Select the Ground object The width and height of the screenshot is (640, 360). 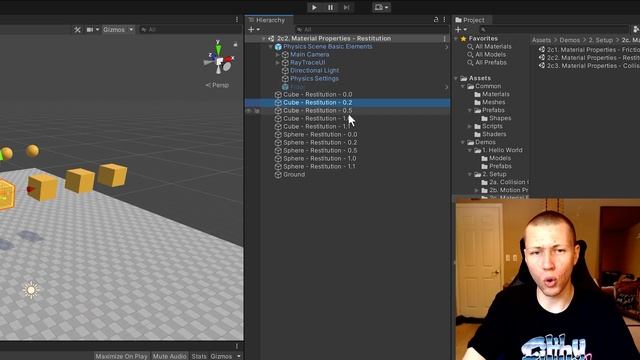294,174
